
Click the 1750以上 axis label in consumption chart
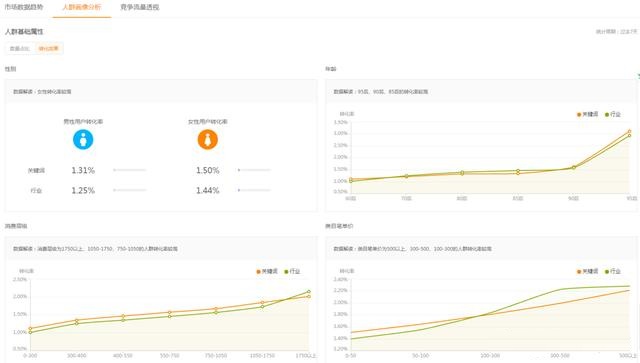[306, 356]
